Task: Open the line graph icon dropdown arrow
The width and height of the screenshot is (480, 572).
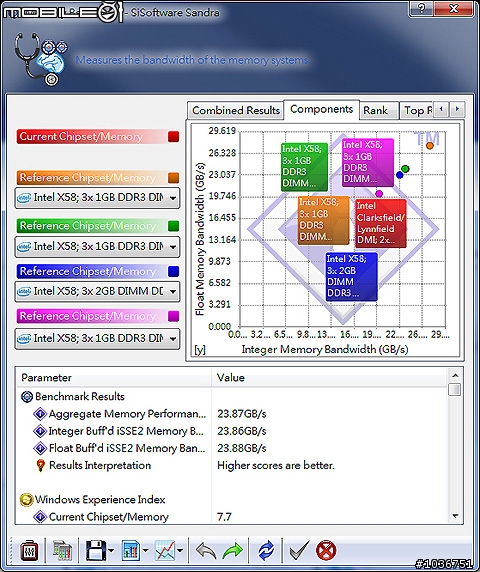Action: coord(180,551)
